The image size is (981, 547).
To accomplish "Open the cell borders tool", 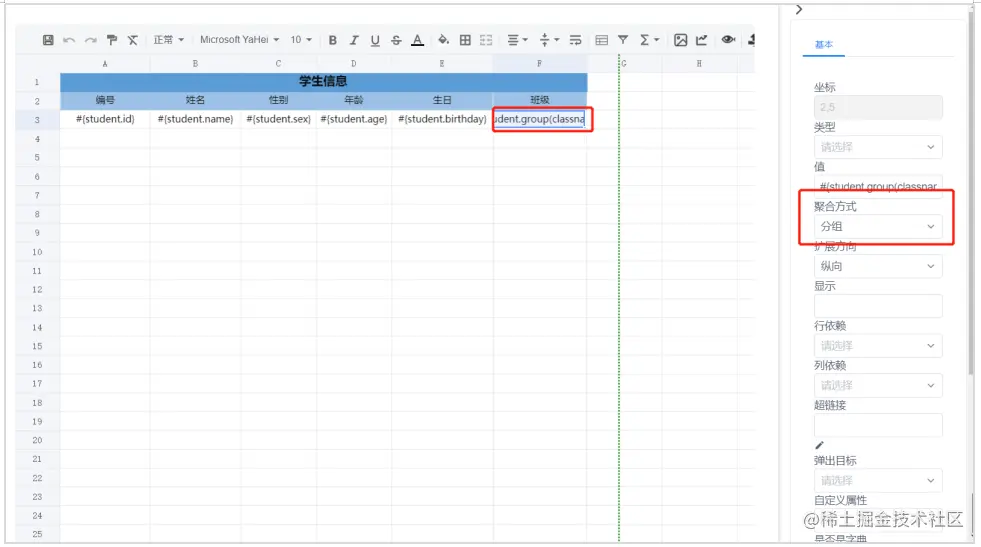I will pos(465,40).
